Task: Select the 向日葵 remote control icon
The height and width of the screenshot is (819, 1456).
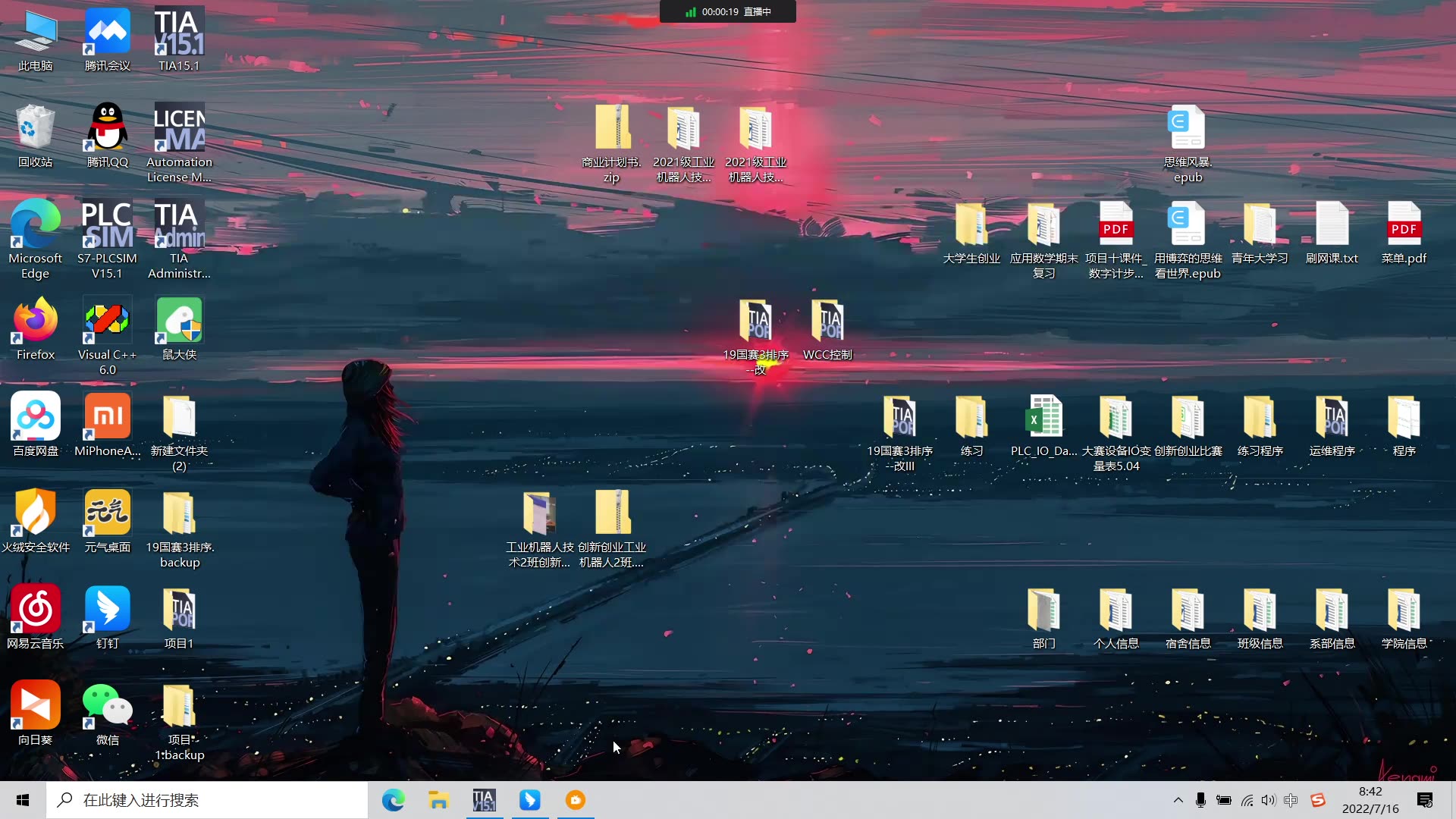Action: pos(36,714)
